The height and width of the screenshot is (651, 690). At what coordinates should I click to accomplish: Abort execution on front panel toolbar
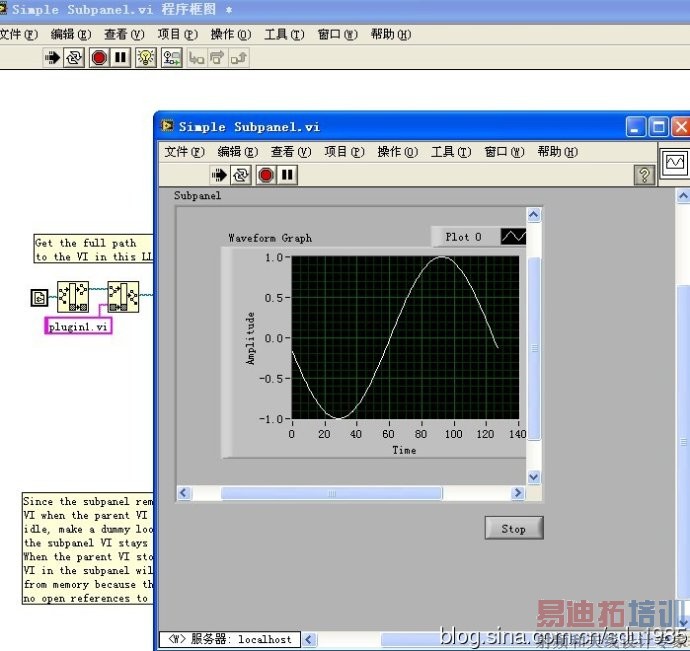tap(266, 175)
